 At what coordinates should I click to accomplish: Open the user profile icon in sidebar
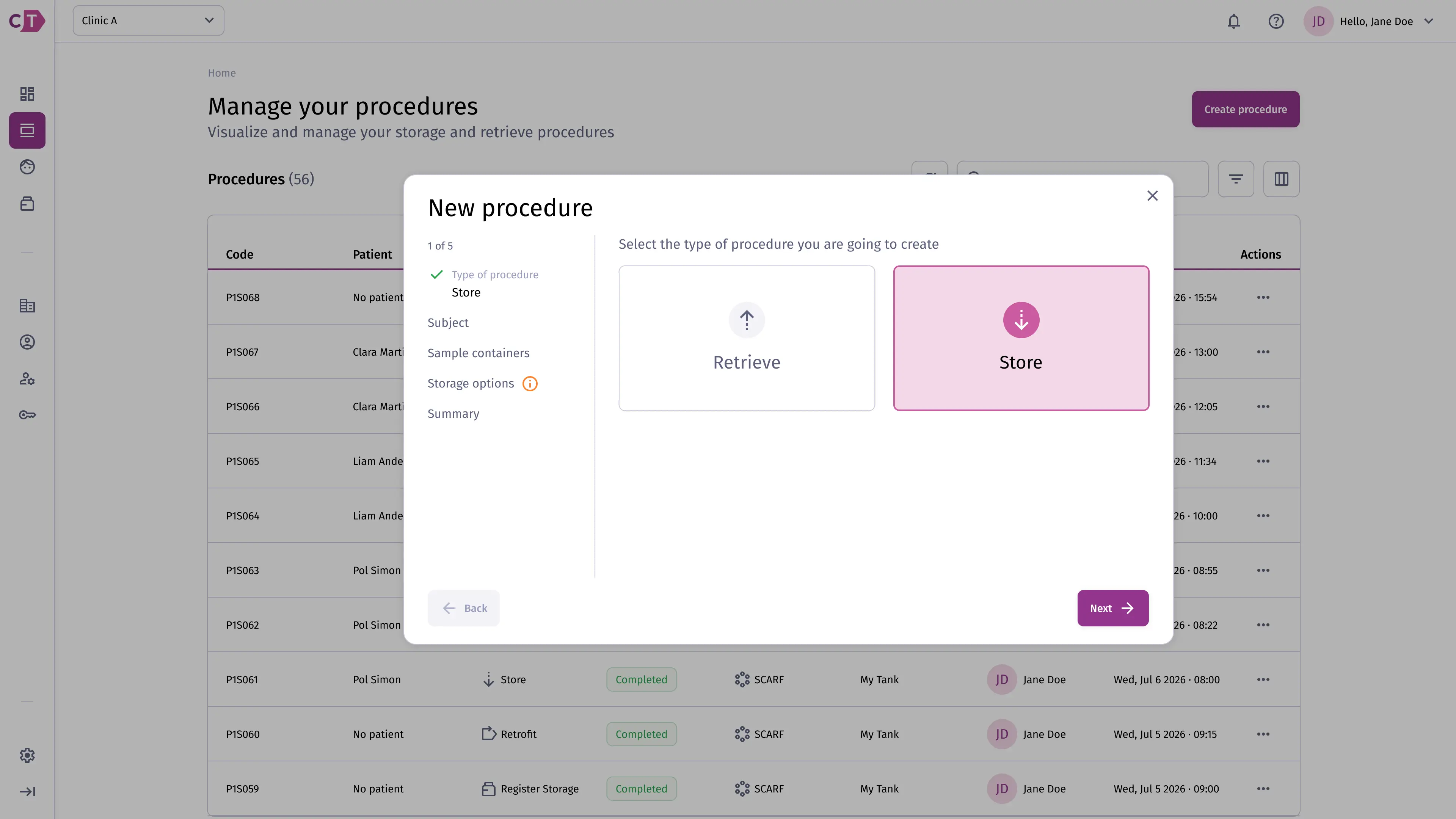point(27,342)
